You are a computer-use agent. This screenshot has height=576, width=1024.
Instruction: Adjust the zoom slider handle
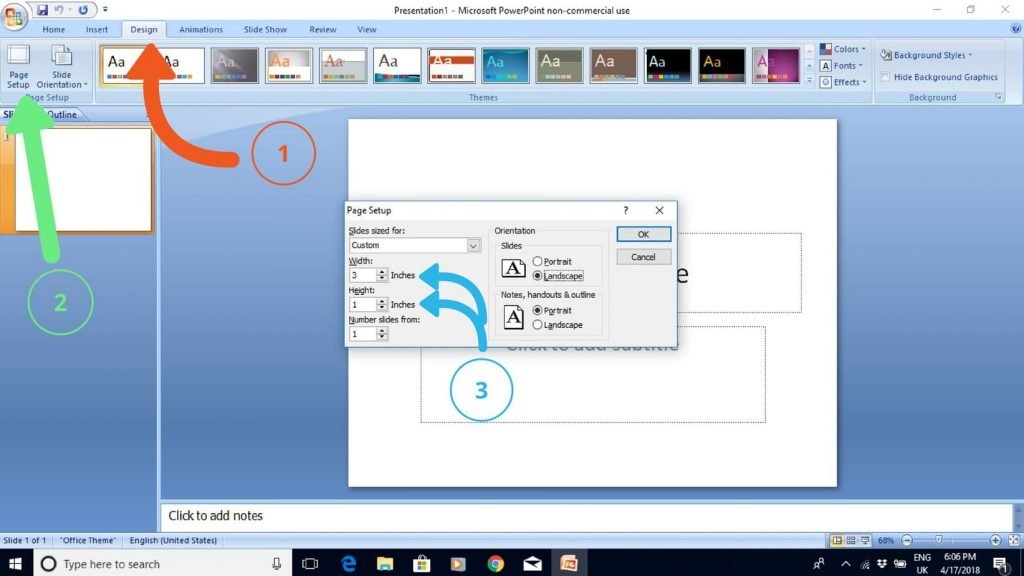pyautogui.click(x=938, y=541)
